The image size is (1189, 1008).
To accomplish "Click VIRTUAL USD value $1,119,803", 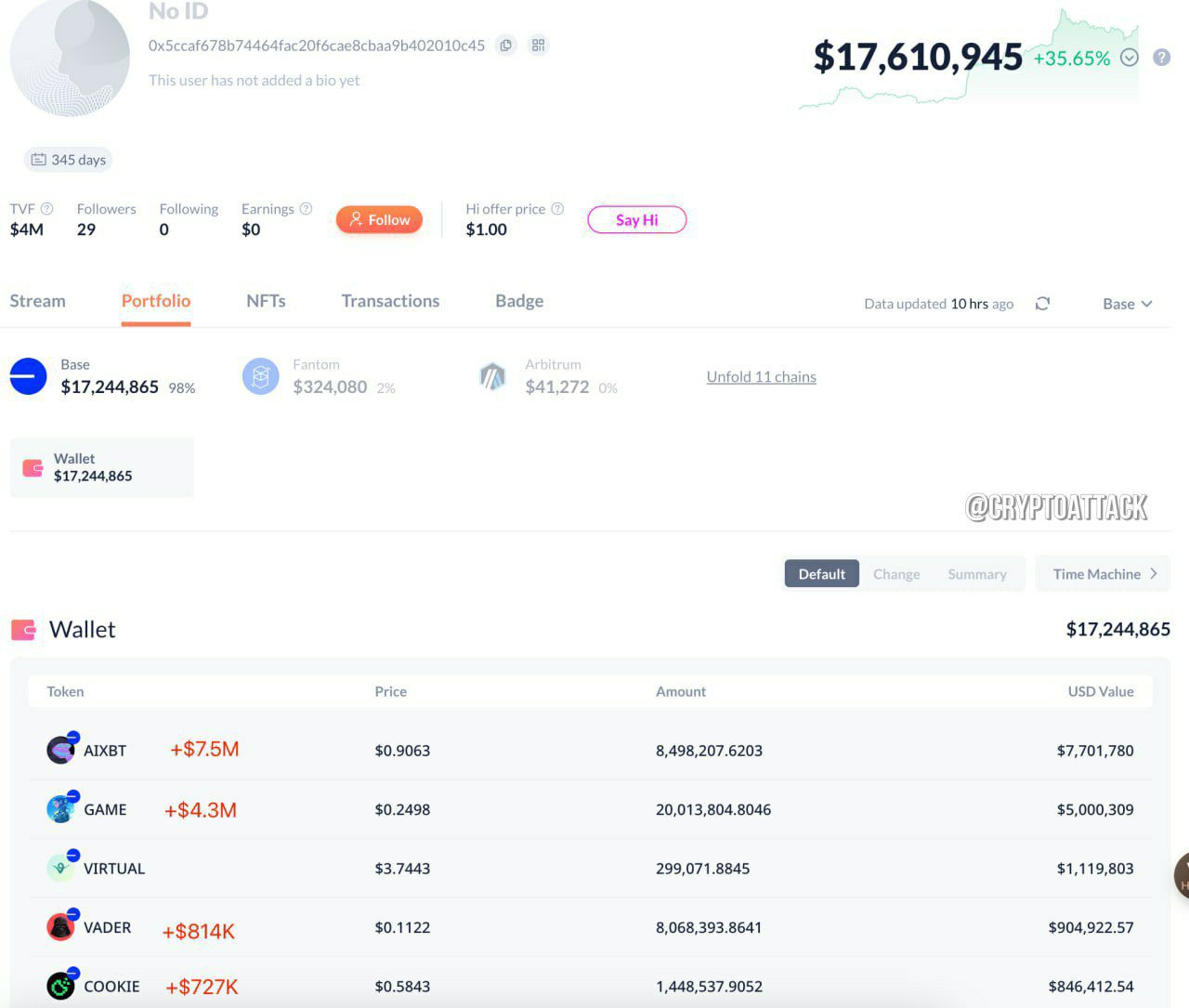I will [x=1095, y=869].
